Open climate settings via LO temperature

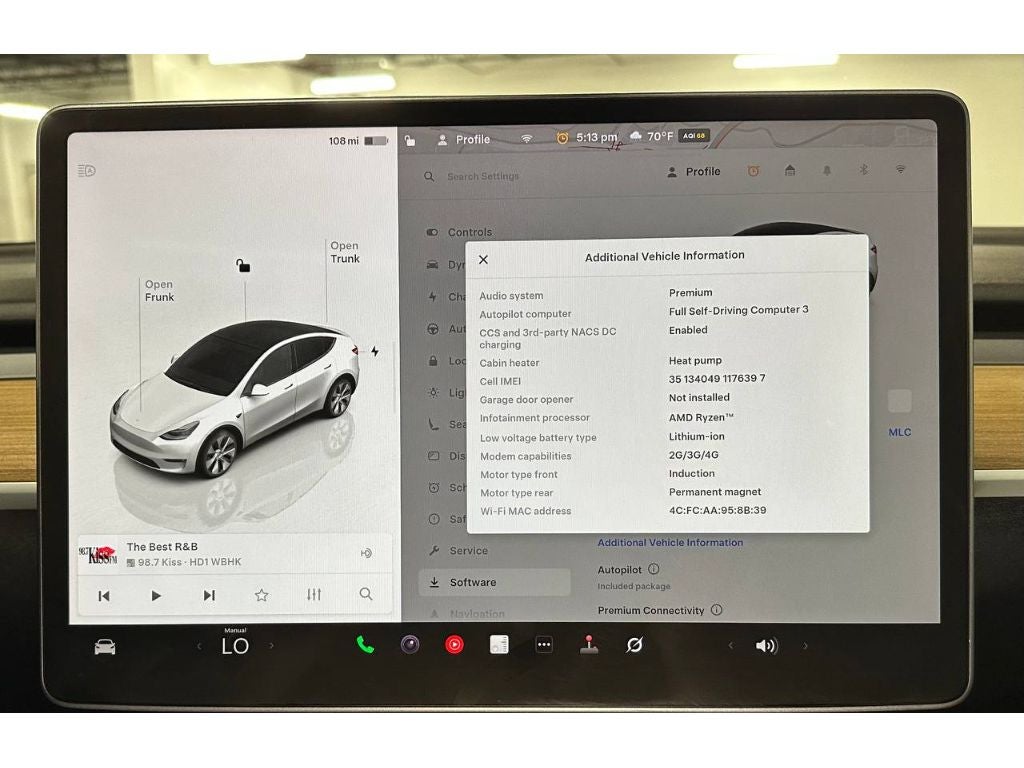(x=235, y=646)
